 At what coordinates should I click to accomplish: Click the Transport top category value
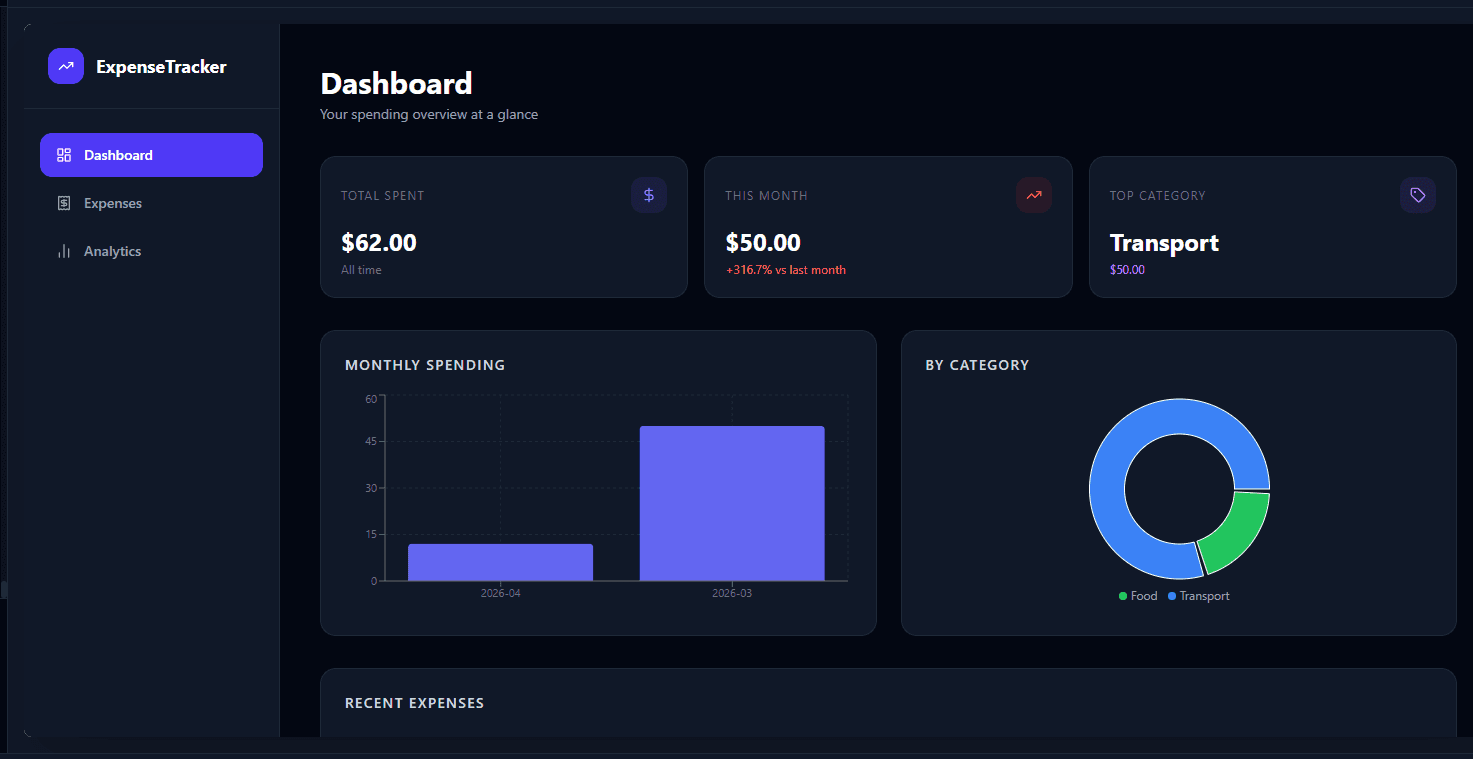(1164, 243)
